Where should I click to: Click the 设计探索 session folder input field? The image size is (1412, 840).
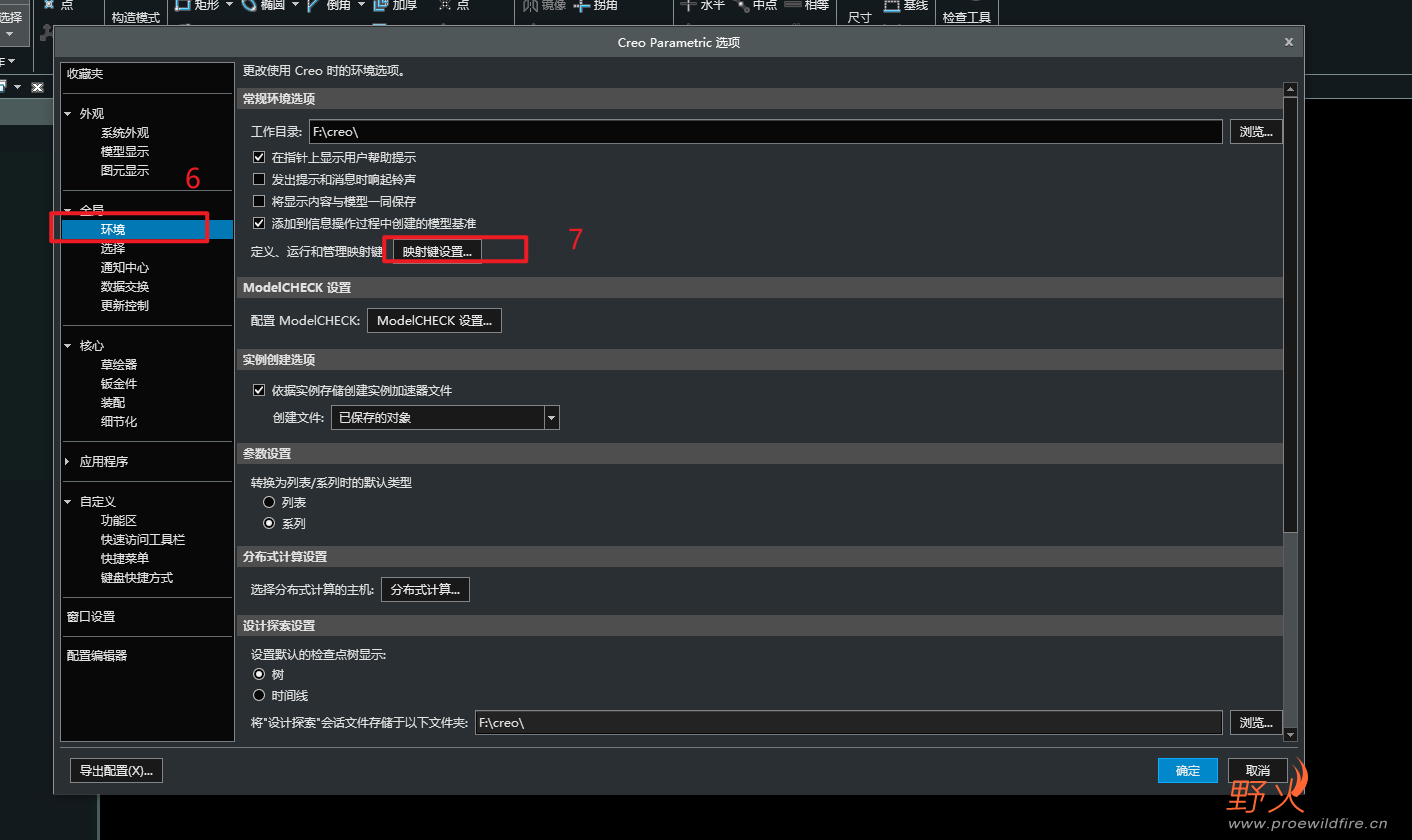(x=849, y=722)
